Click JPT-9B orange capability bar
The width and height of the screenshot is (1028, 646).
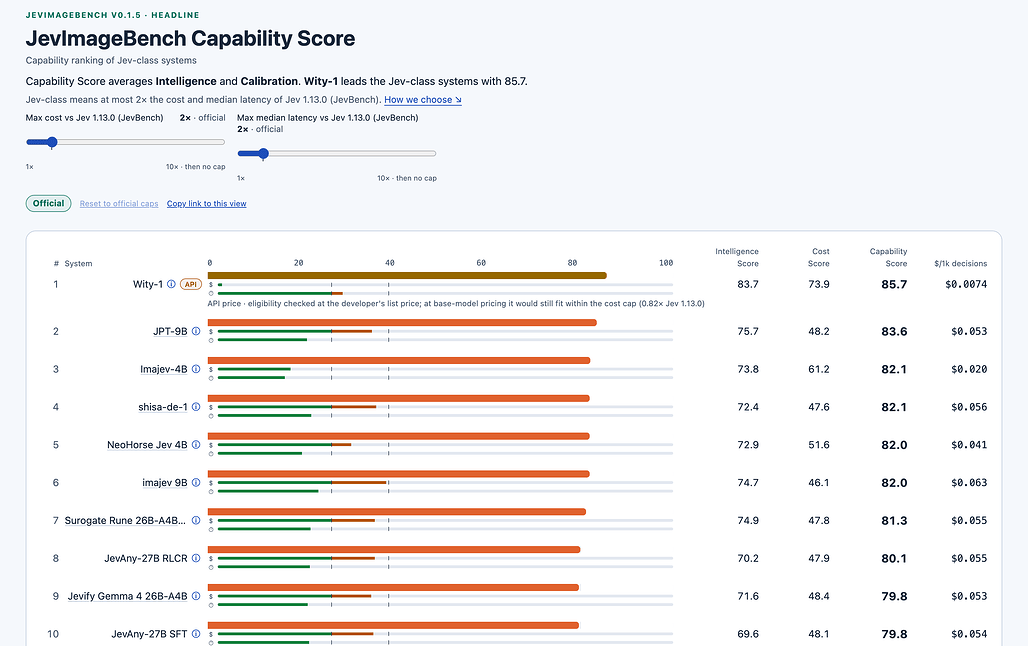click(402, 323)
